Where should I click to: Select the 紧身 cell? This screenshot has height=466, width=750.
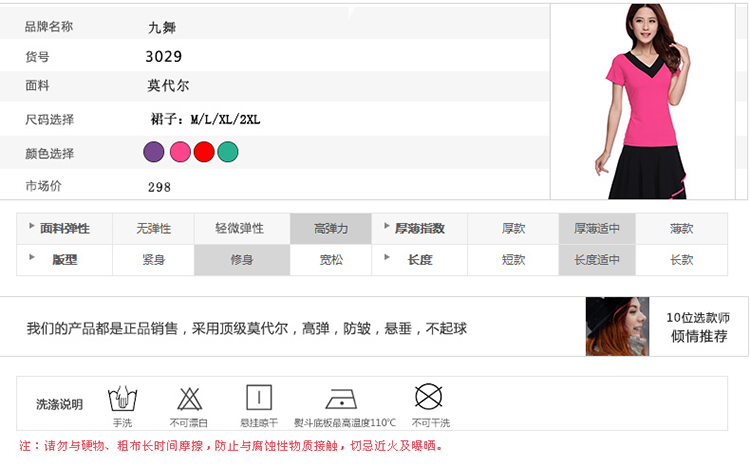pyautogui.click(x=154, y=260)
